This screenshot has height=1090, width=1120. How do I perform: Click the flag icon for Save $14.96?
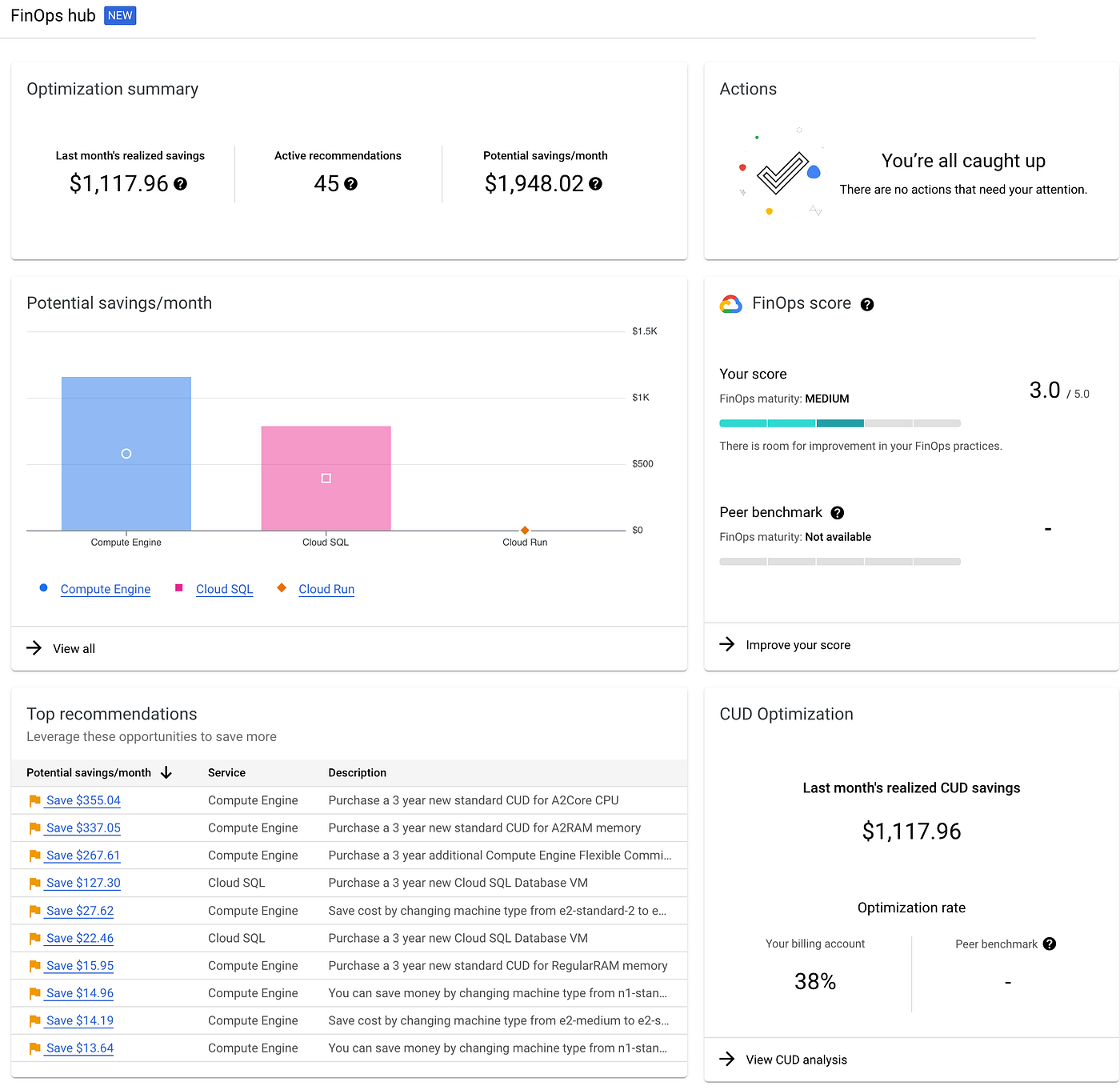pyautogui.click(x=34, y=993)
